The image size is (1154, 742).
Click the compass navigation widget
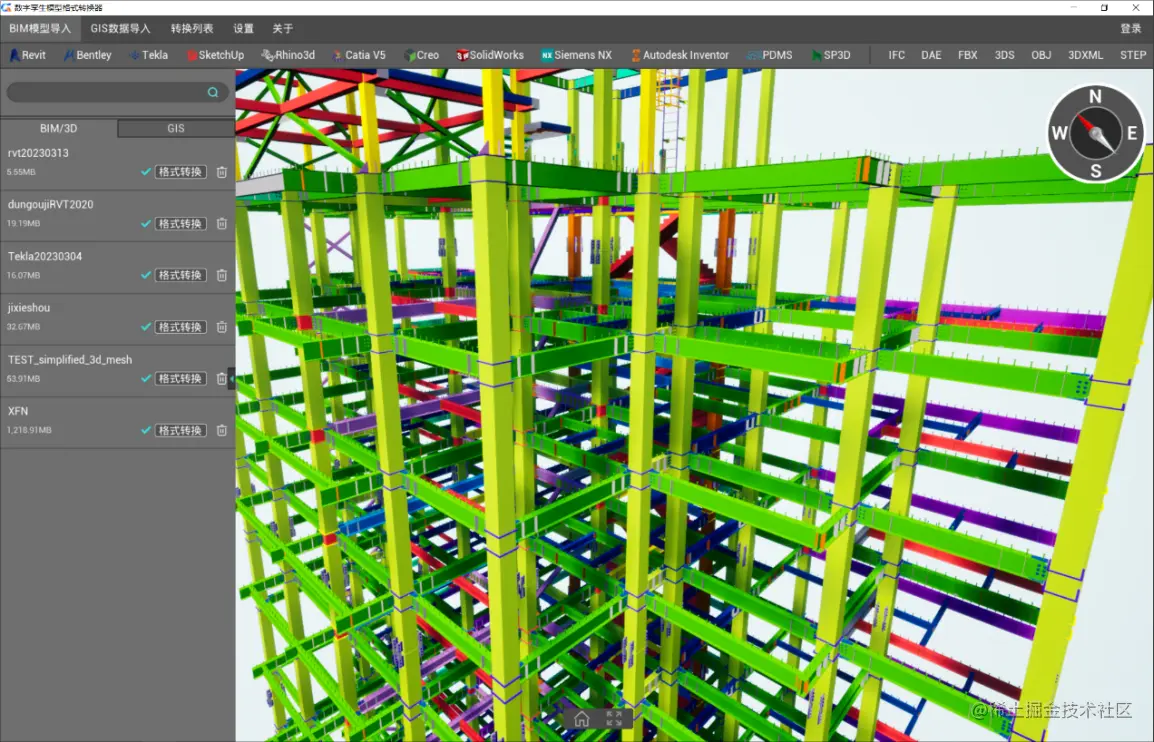1096,133
